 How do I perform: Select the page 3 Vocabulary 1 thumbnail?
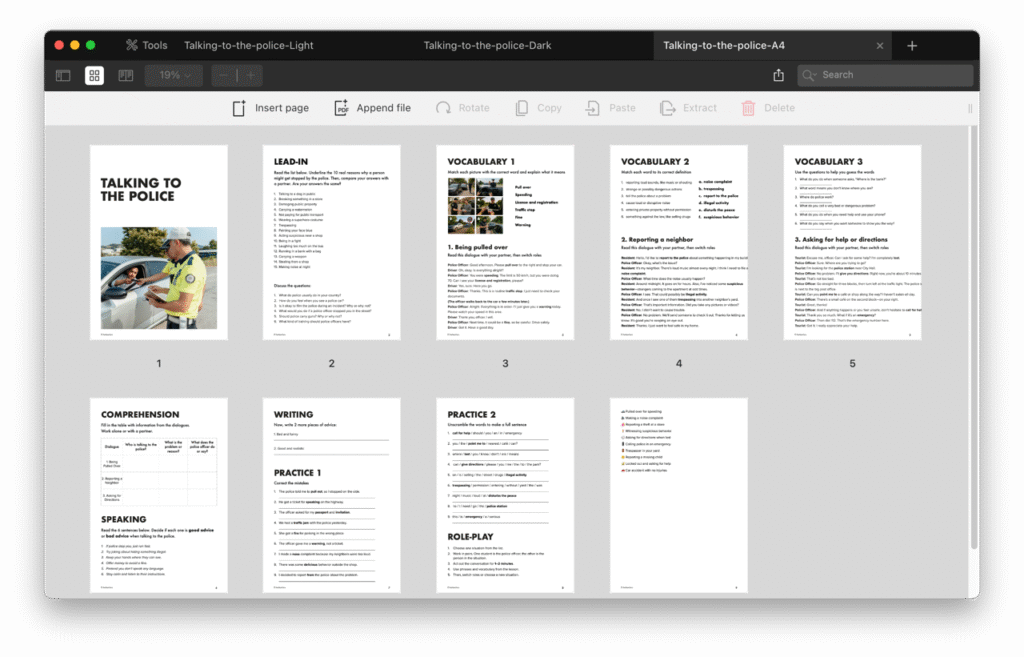tap(505, 242)
